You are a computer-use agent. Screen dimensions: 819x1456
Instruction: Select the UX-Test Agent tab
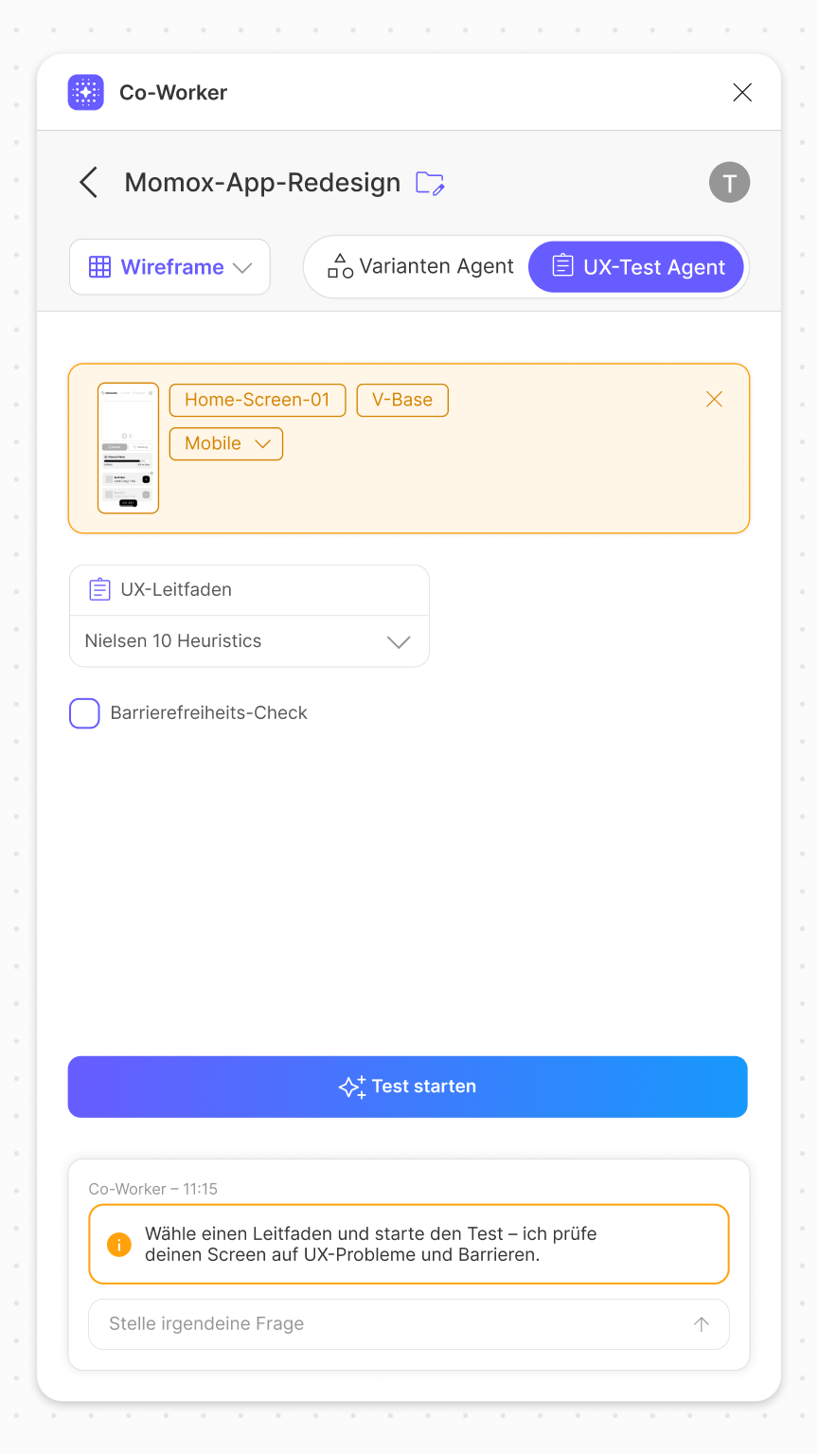click(636, 266)
